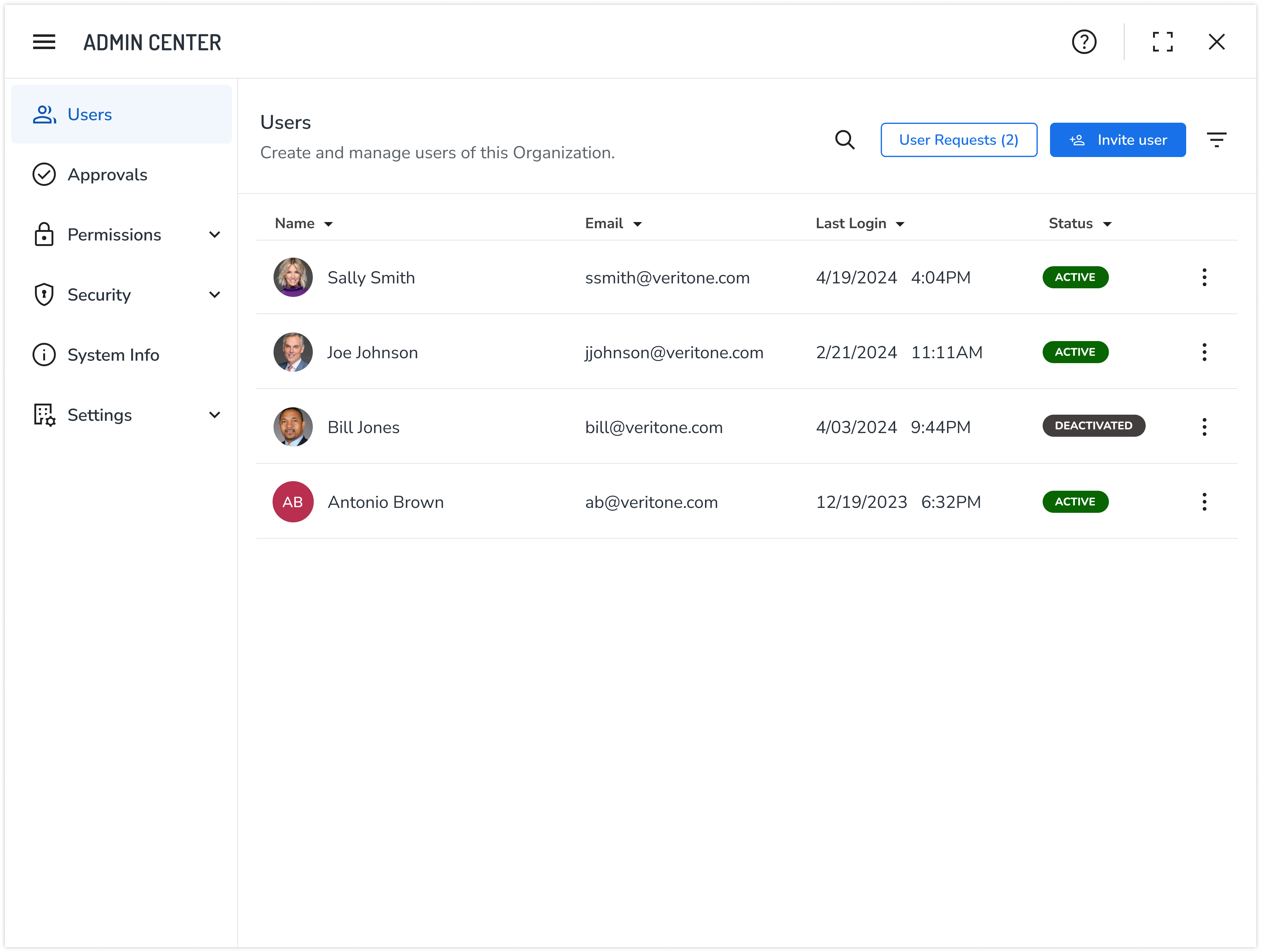
Task: Go to the Approvals section
Action: 107,175
